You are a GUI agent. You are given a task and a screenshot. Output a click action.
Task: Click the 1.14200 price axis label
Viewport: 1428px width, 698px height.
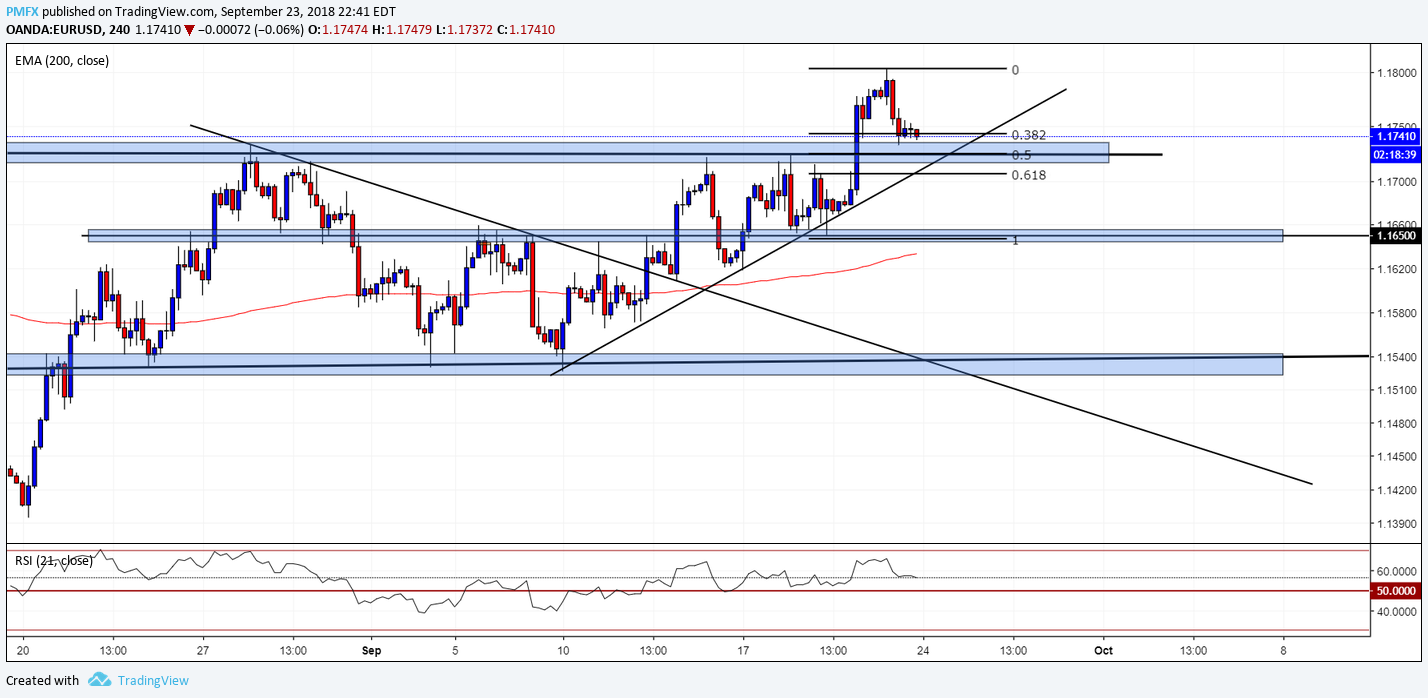[1396, 491]
